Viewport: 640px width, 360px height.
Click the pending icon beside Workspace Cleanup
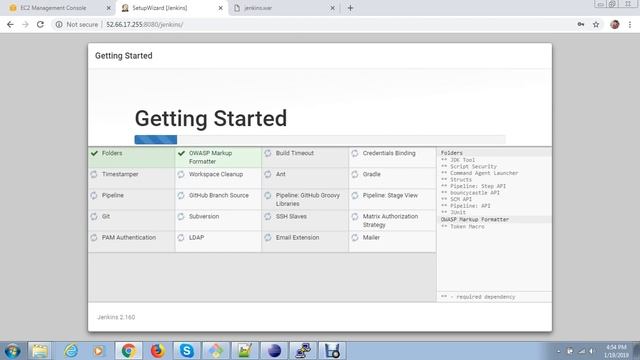coord(181,174)
